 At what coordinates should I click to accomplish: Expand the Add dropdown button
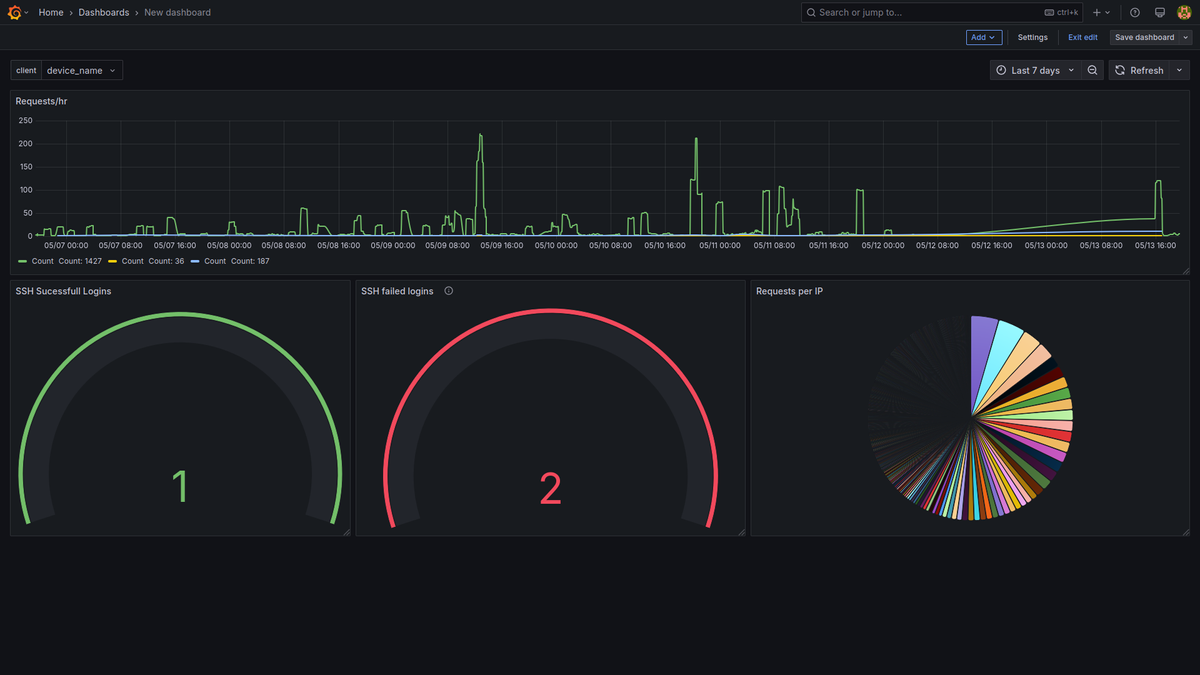[984, 37]
